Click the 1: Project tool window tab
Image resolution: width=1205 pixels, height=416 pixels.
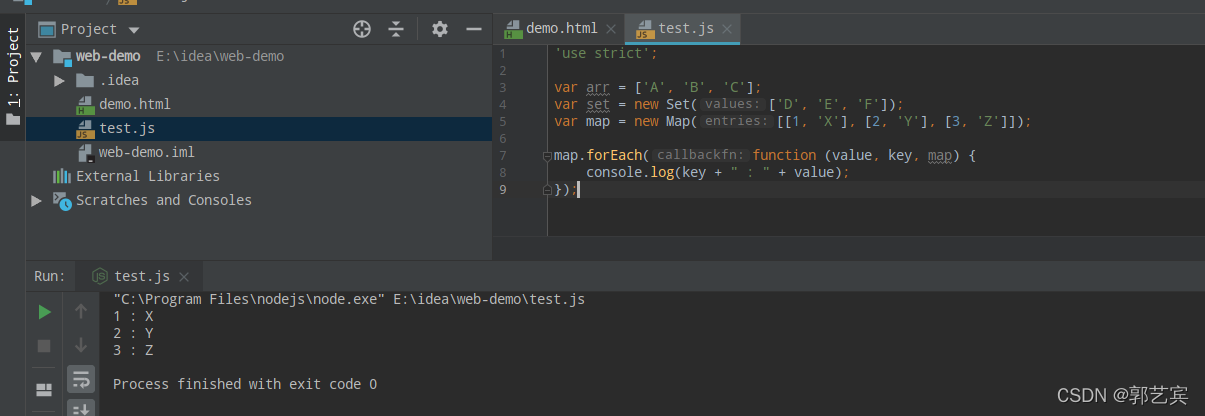point(13,75)
